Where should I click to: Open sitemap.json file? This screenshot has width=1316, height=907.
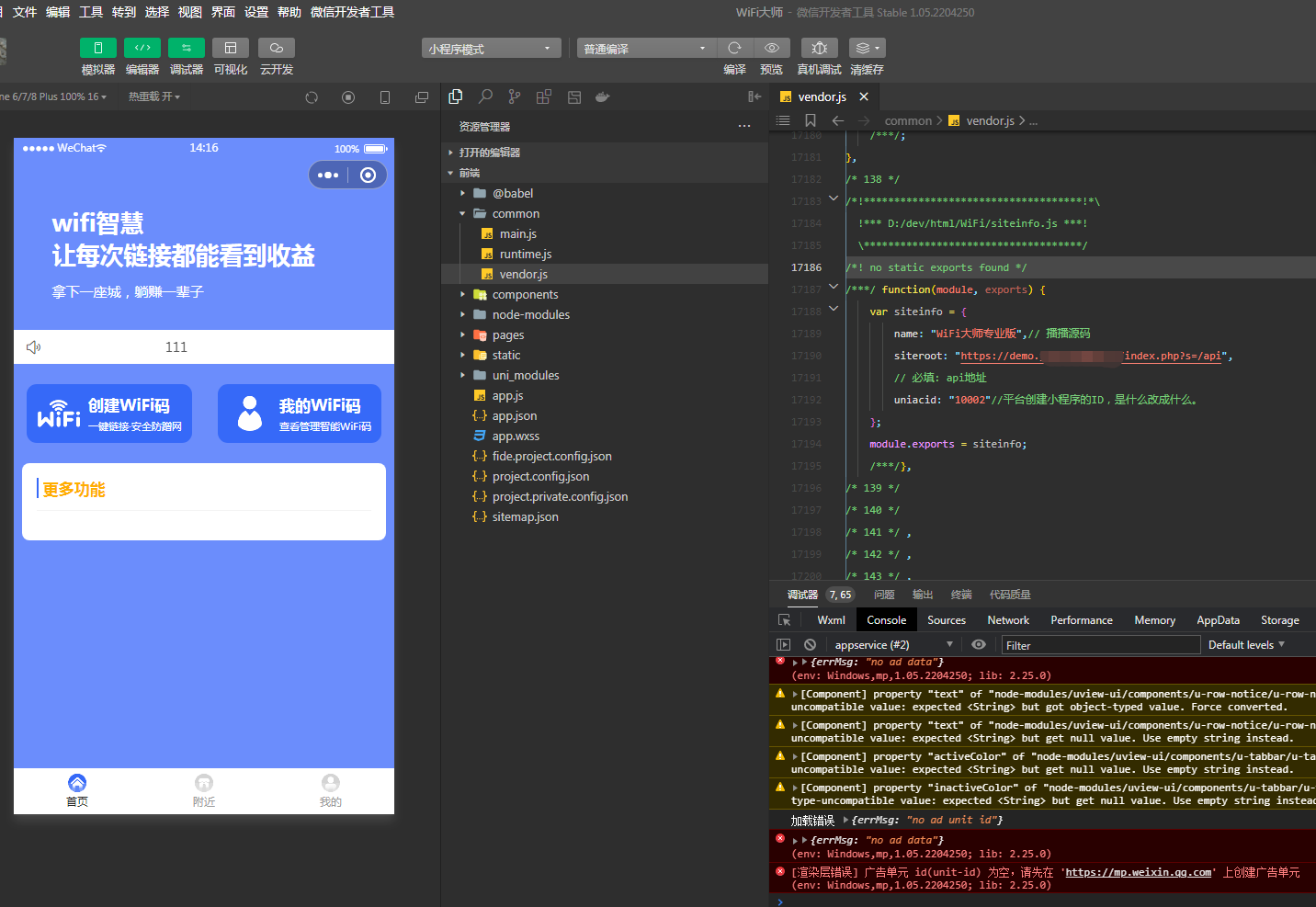[x=605, y=516]
